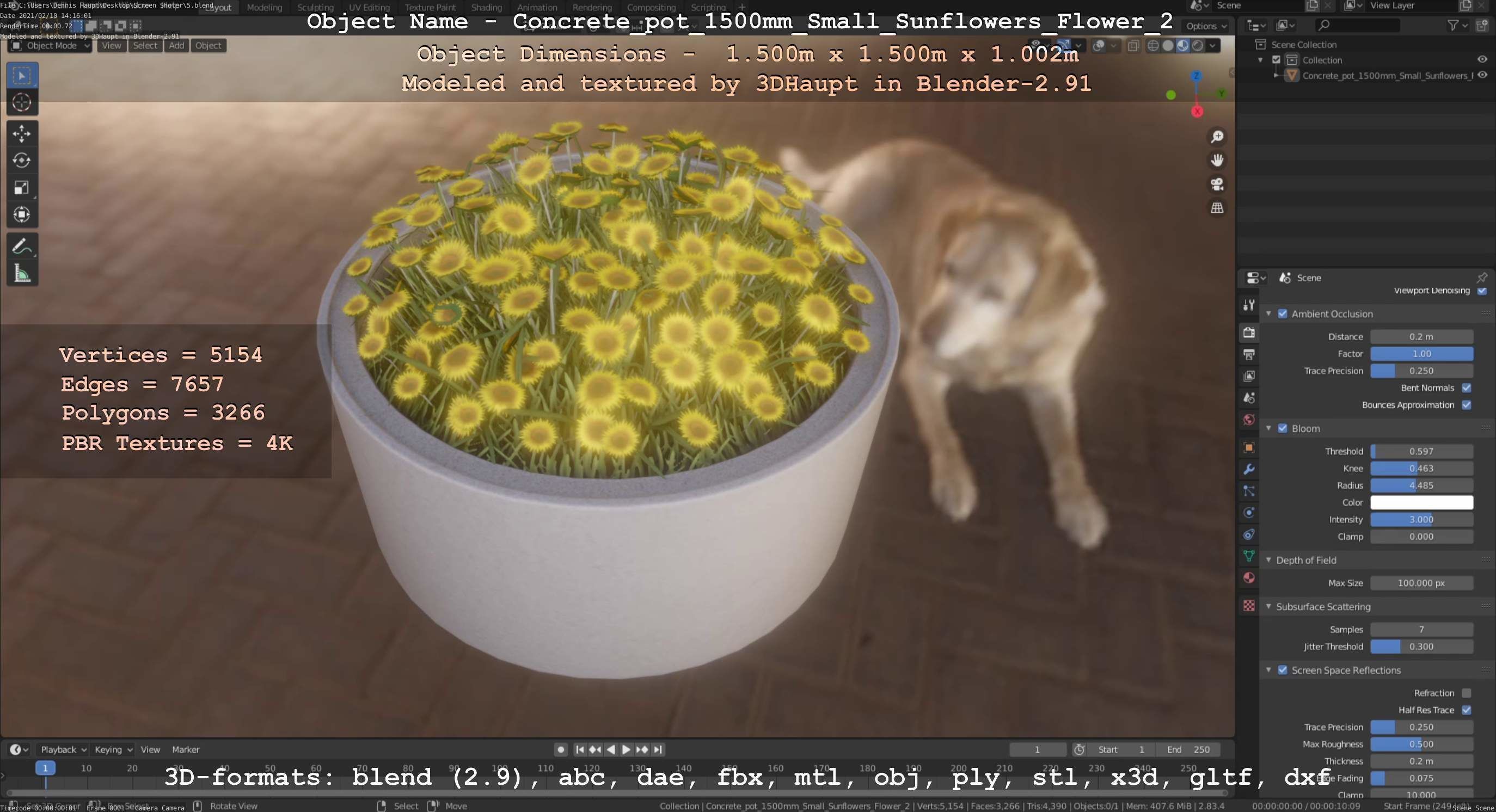Switch to solid viewport shading
The width and height of the screenshot is (1496, 812).
pyautogui.click(x=1168, y=45)
